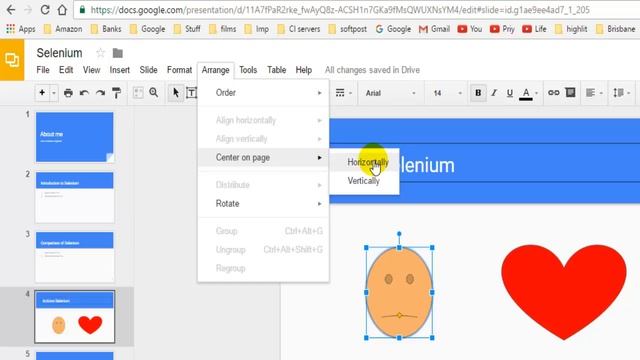This screenshot has width=640, height=360.
Task: Click the Insert link icon
Action: pos(553,93)
